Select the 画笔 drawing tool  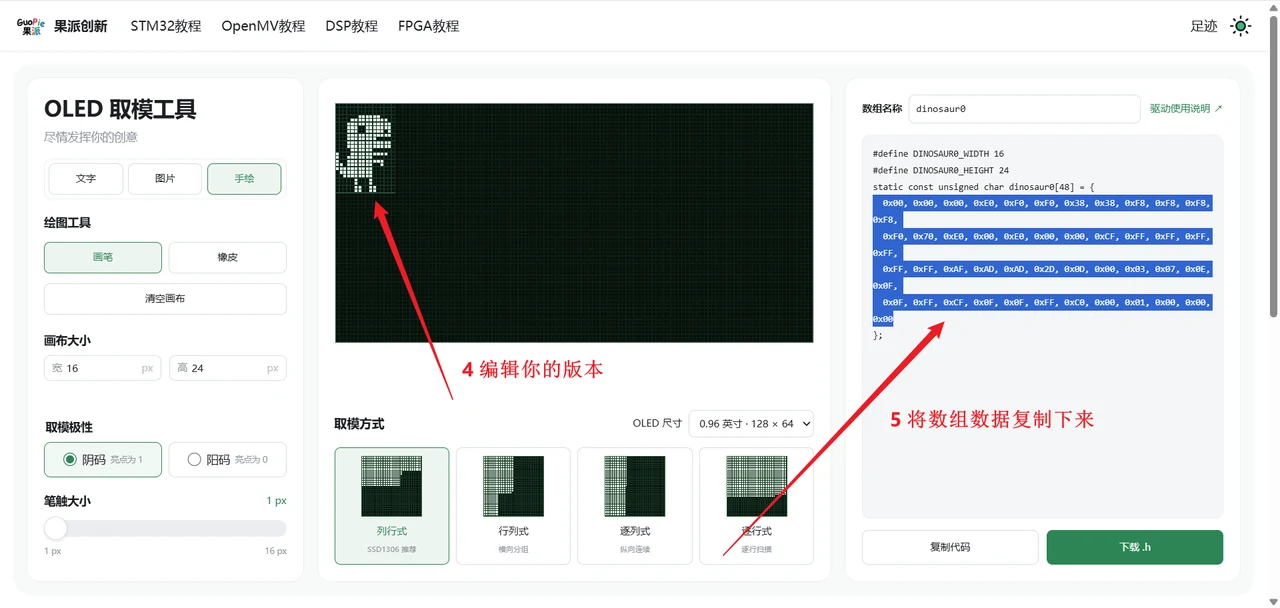(x=103, y=257)
